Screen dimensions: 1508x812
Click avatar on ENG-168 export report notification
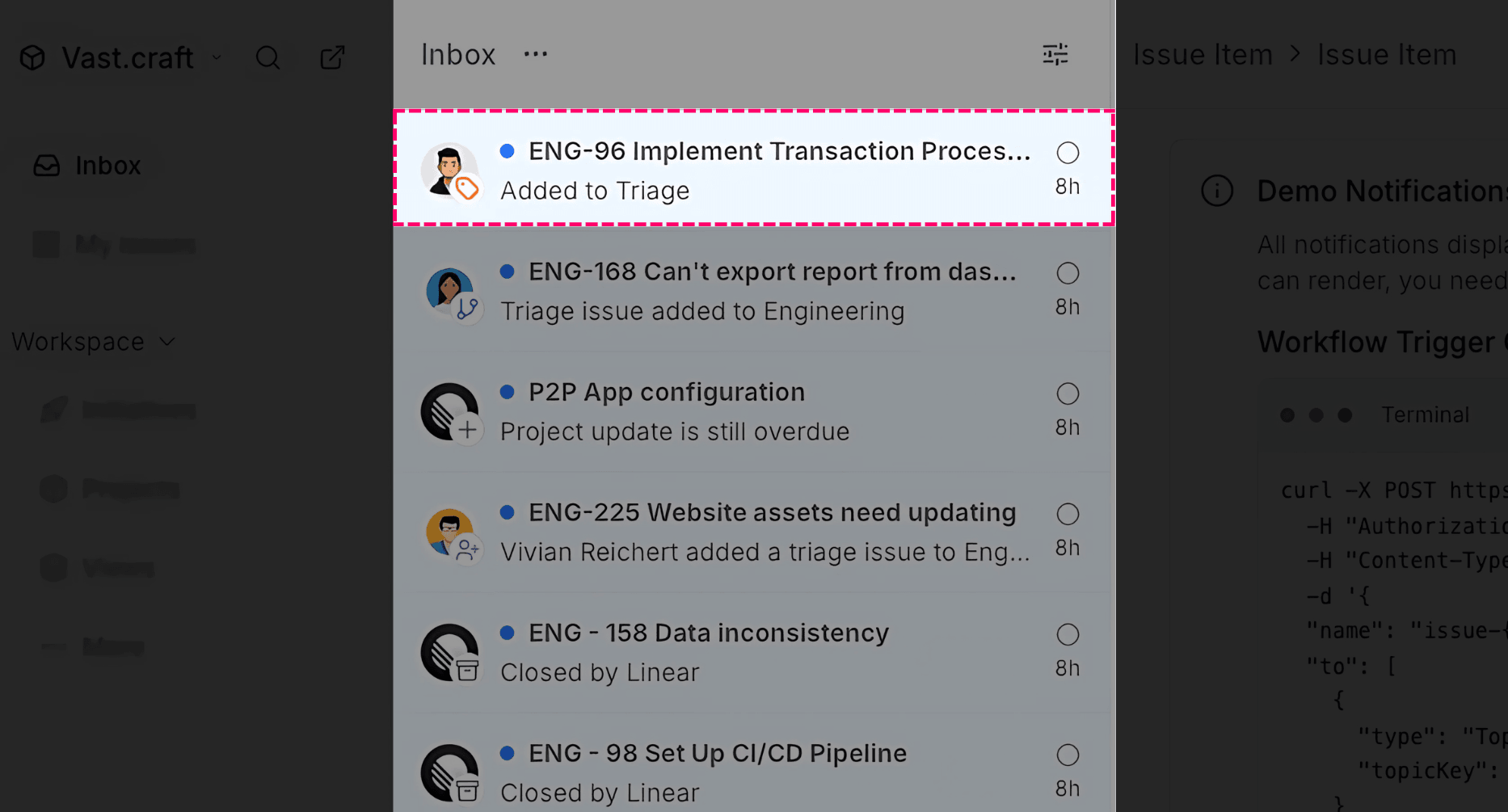[x=450, y=292]
